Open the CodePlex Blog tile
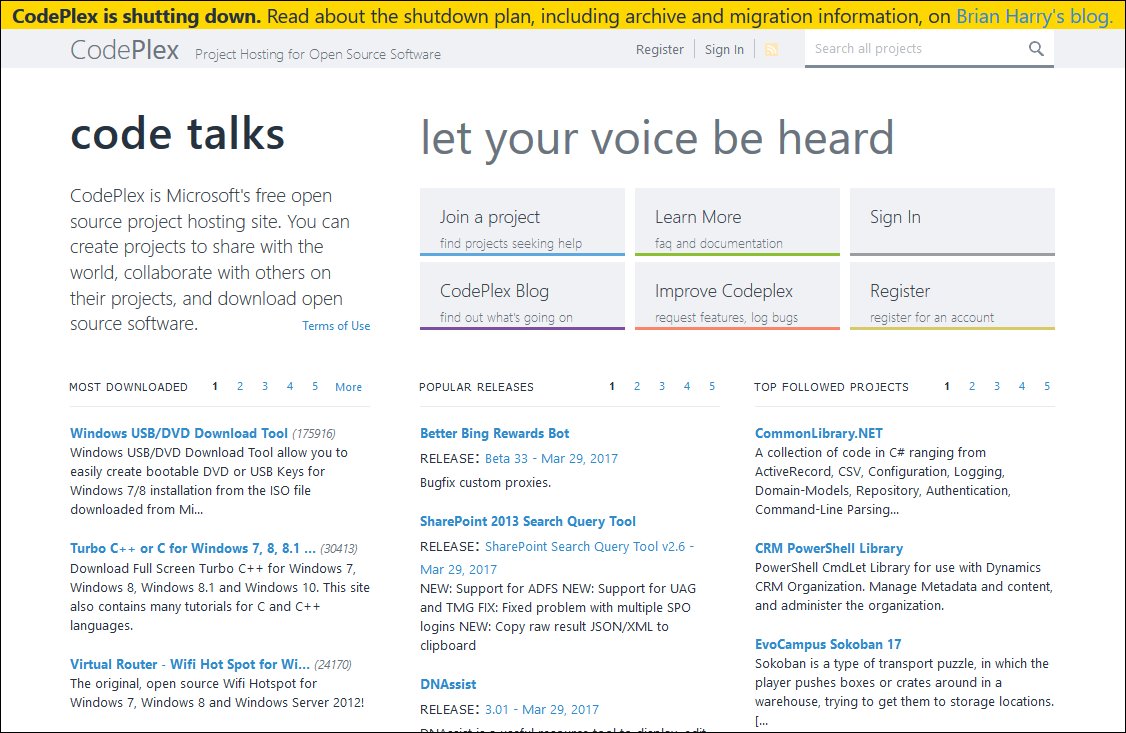 click(x=522, y=296)
